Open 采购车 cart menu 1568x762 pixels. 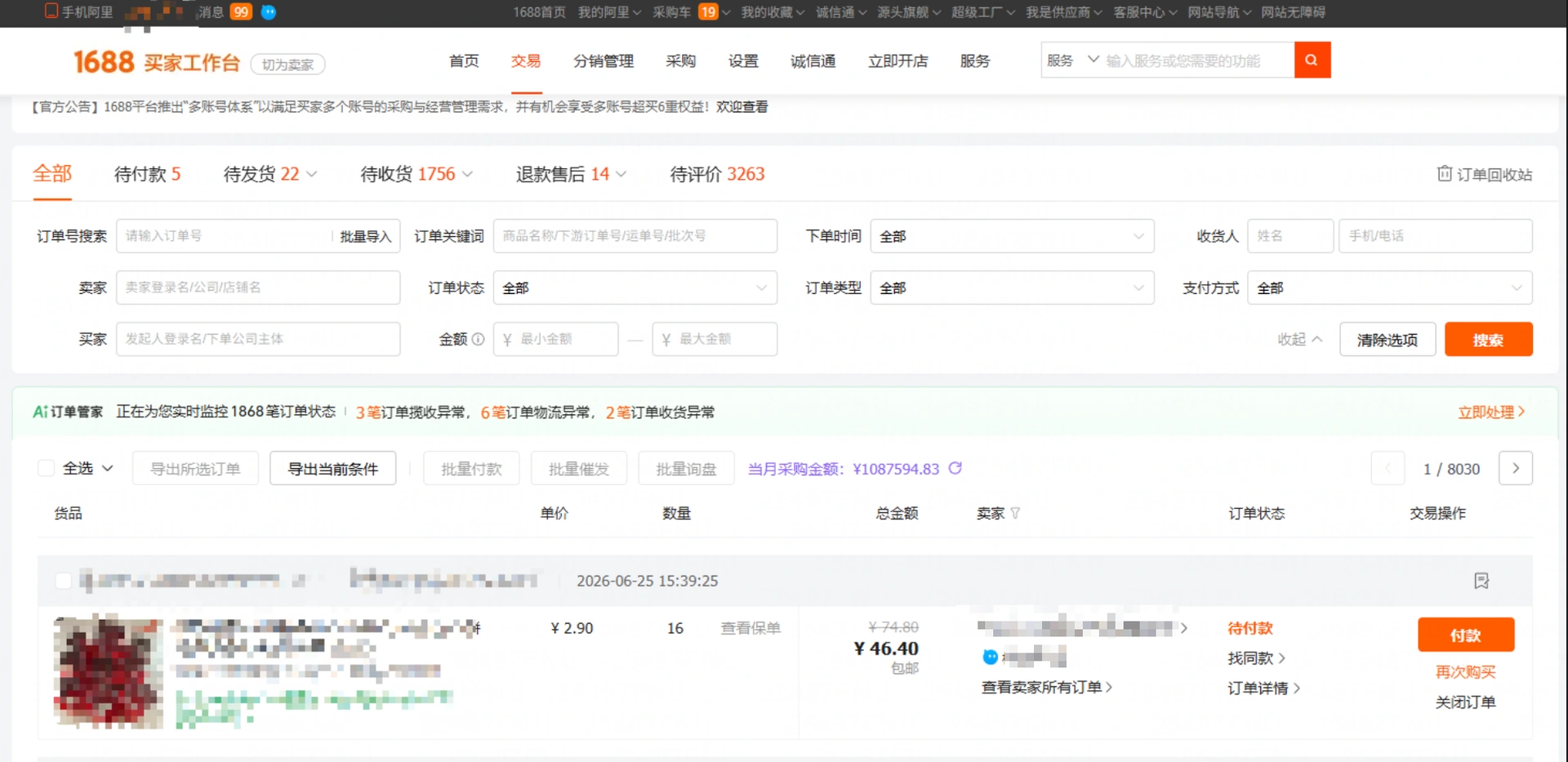click(x=691, y=11)
